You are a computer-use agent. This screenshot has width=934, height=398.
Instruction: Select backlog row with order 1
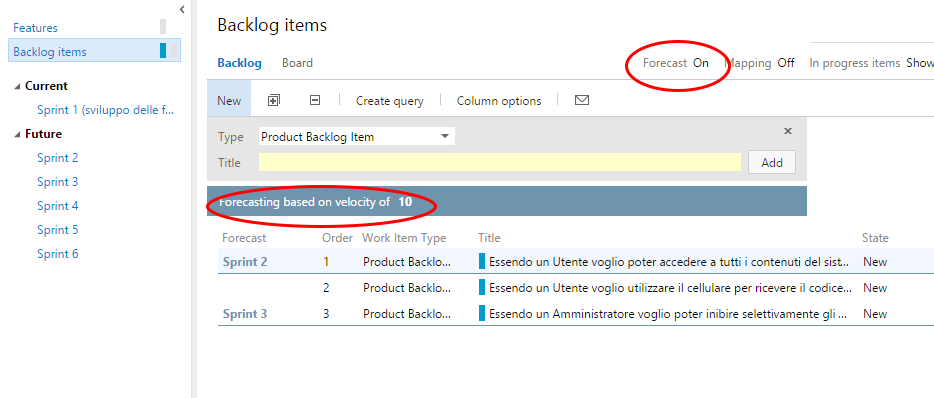[576, 262]
